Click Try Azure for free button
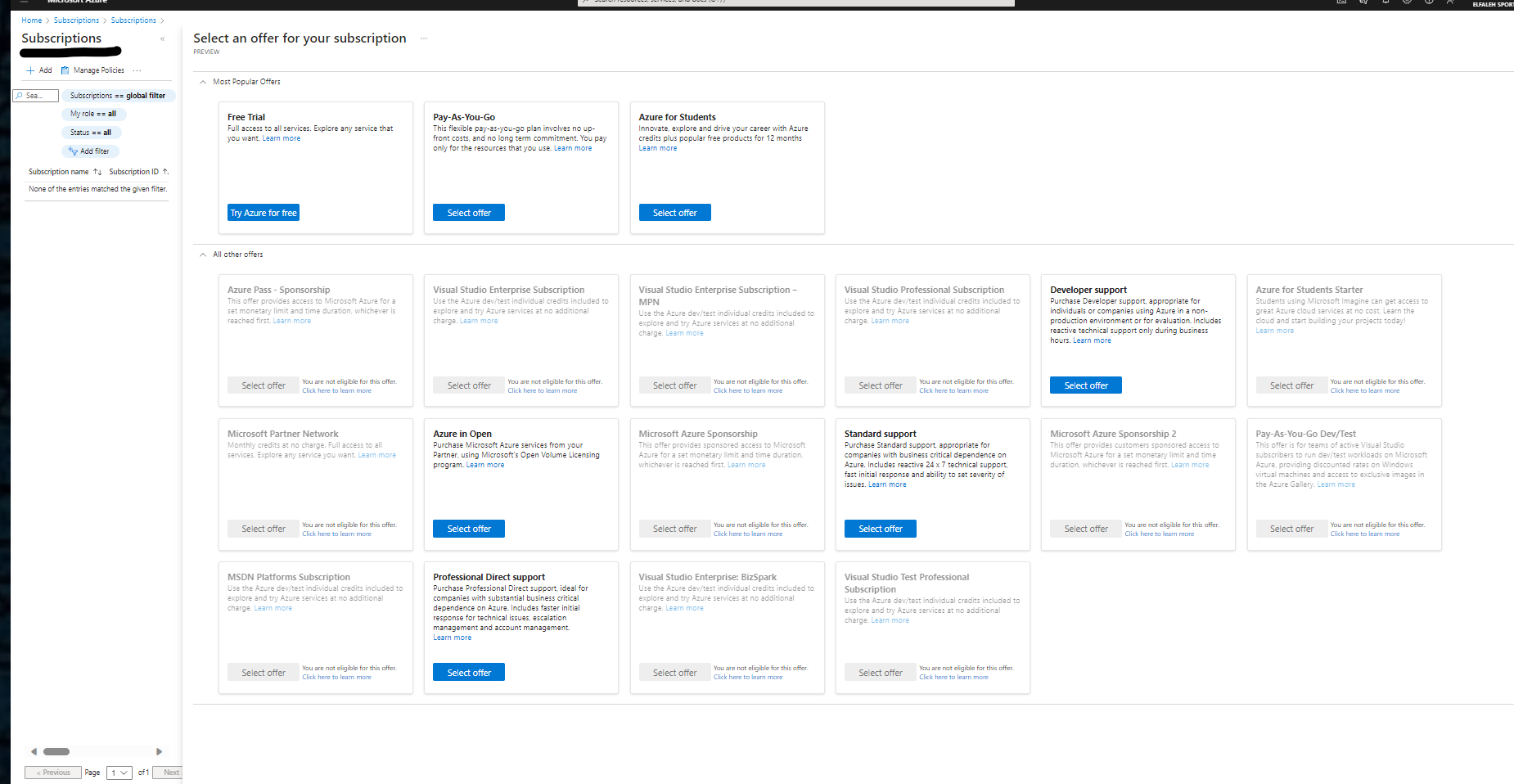The height and width of the screenshot is (784, 1514). 264,213
